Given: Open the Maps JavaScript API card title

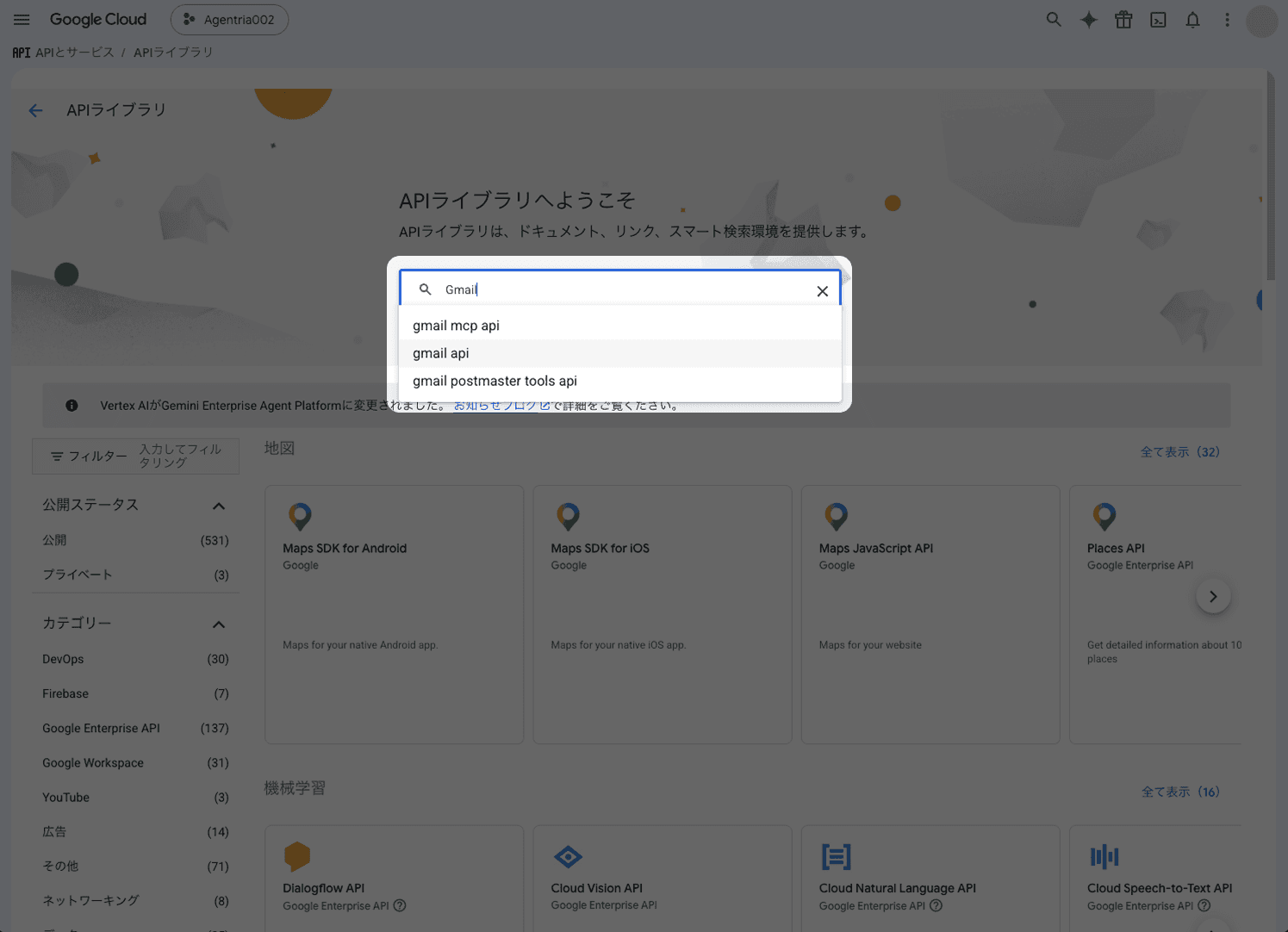Looking at the screenshot, I should click(876, 549).
